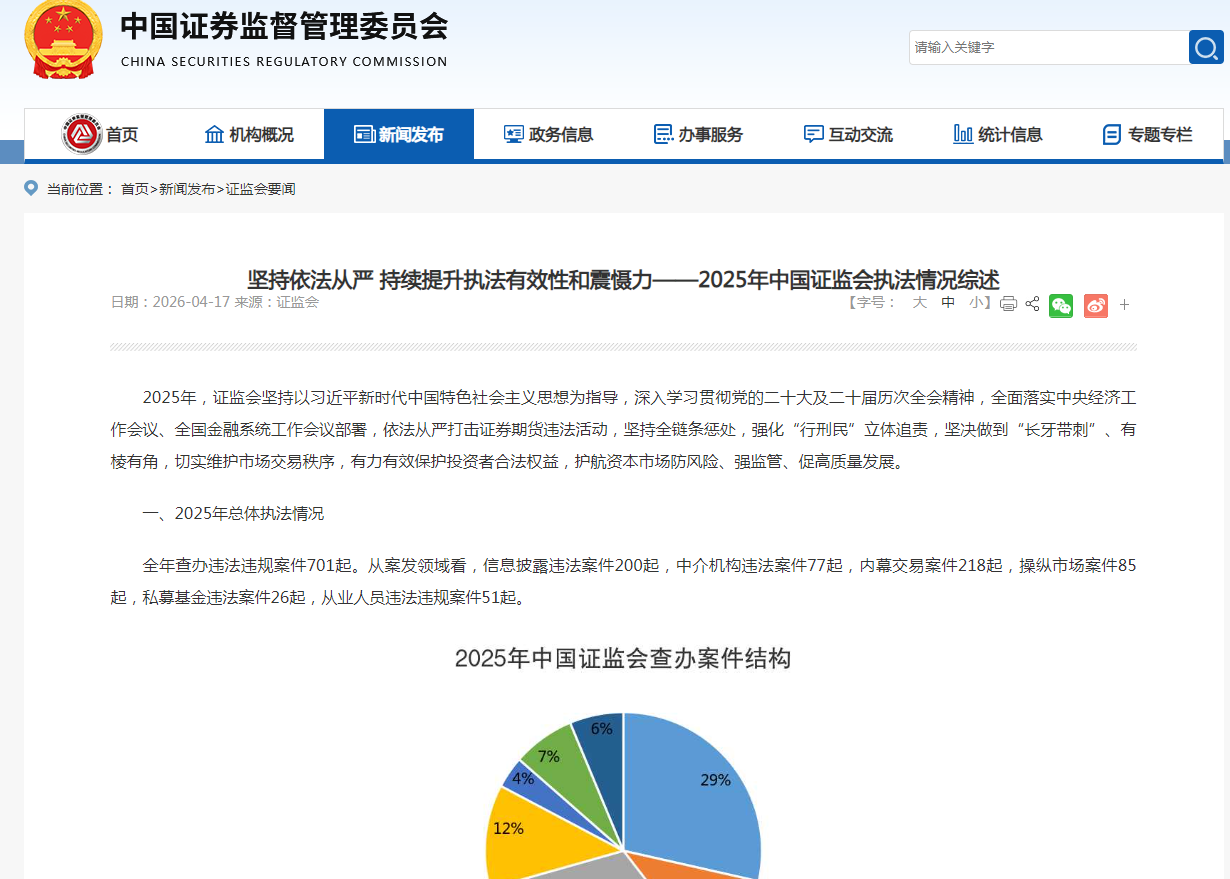Image resolution: width=1230 pixels, height=879 pixels.
Task: Expand more sharing options plus icon
Action: (x=1124, y=305)
